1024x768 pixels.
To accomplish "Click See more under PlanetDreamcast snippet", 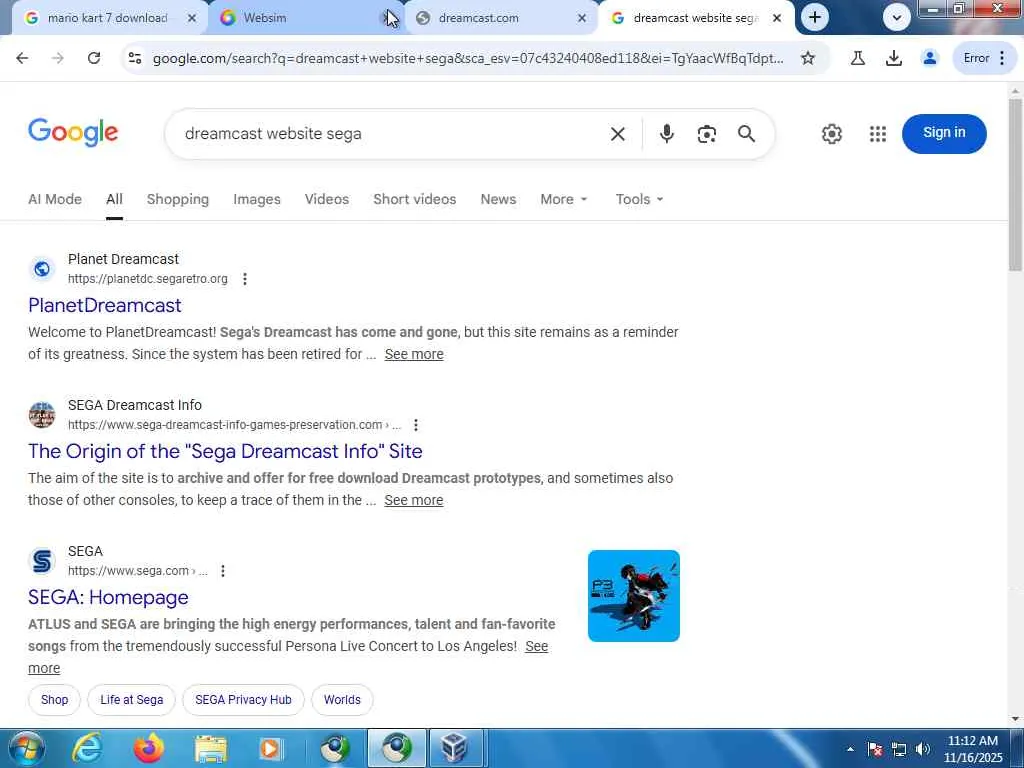I will pos(414,354).
